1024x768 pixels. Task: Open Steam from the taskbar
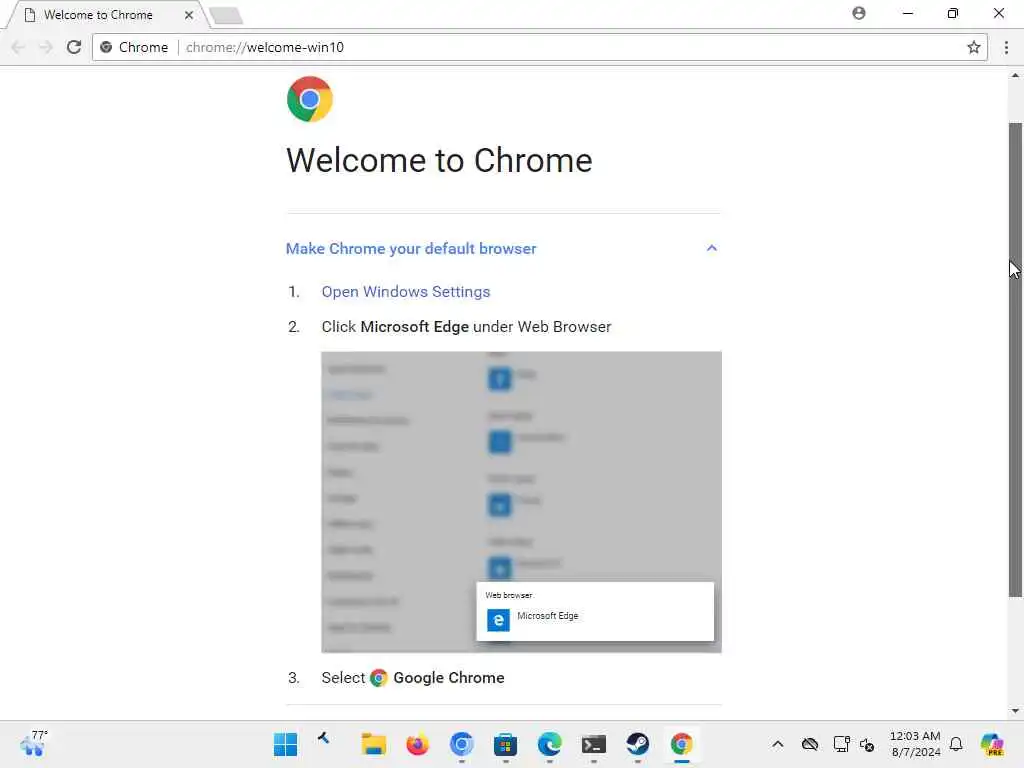coord(637,744)
